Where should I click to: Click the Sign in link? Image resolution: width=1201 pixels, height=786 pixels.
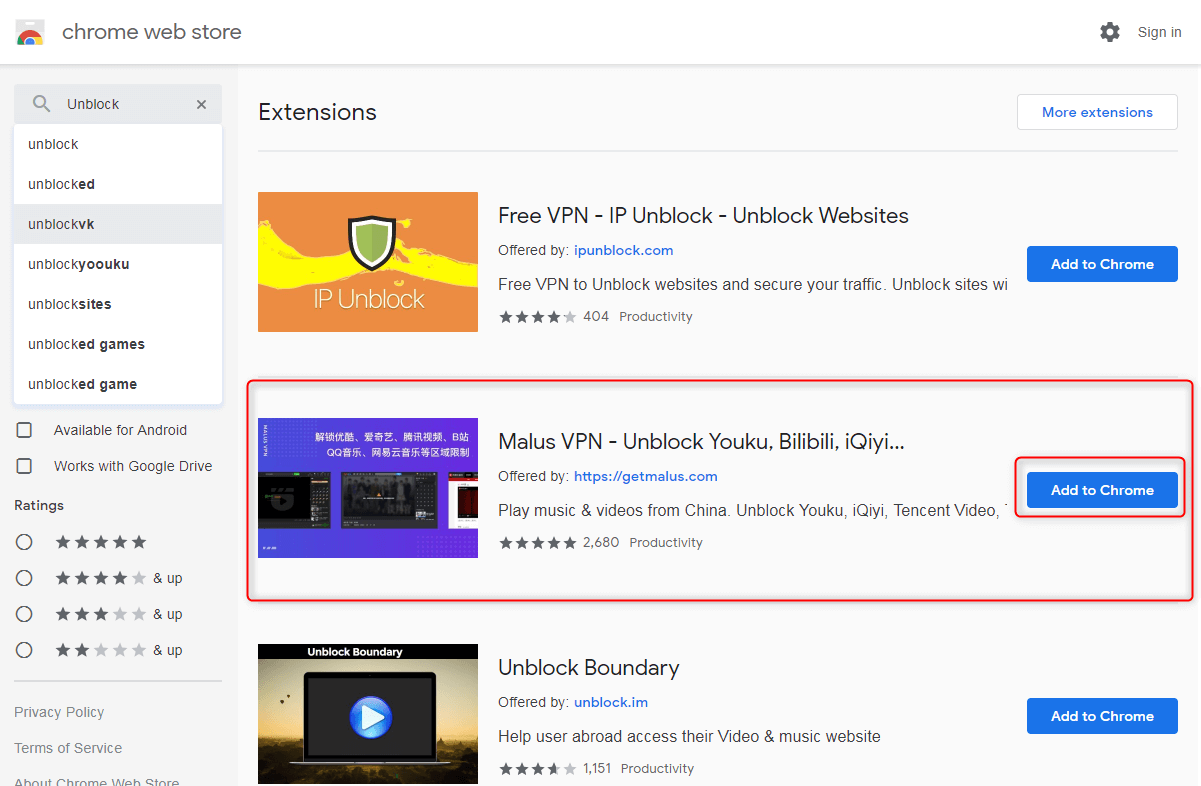click(x=1159, y=32)
